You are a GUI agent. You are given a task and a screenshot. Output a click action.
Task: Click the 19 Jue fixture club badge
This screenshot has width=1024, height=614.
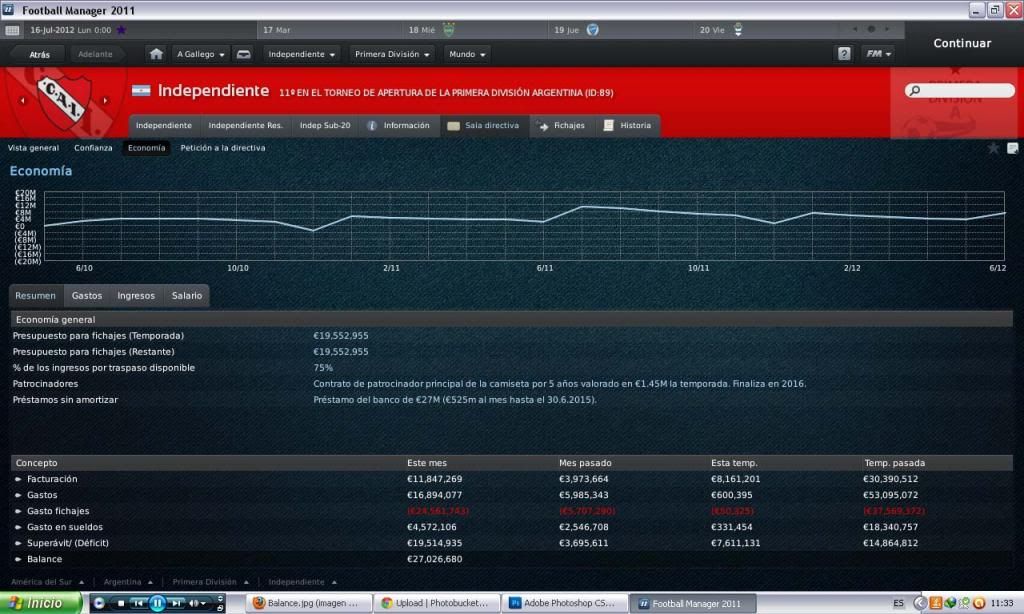592,29
